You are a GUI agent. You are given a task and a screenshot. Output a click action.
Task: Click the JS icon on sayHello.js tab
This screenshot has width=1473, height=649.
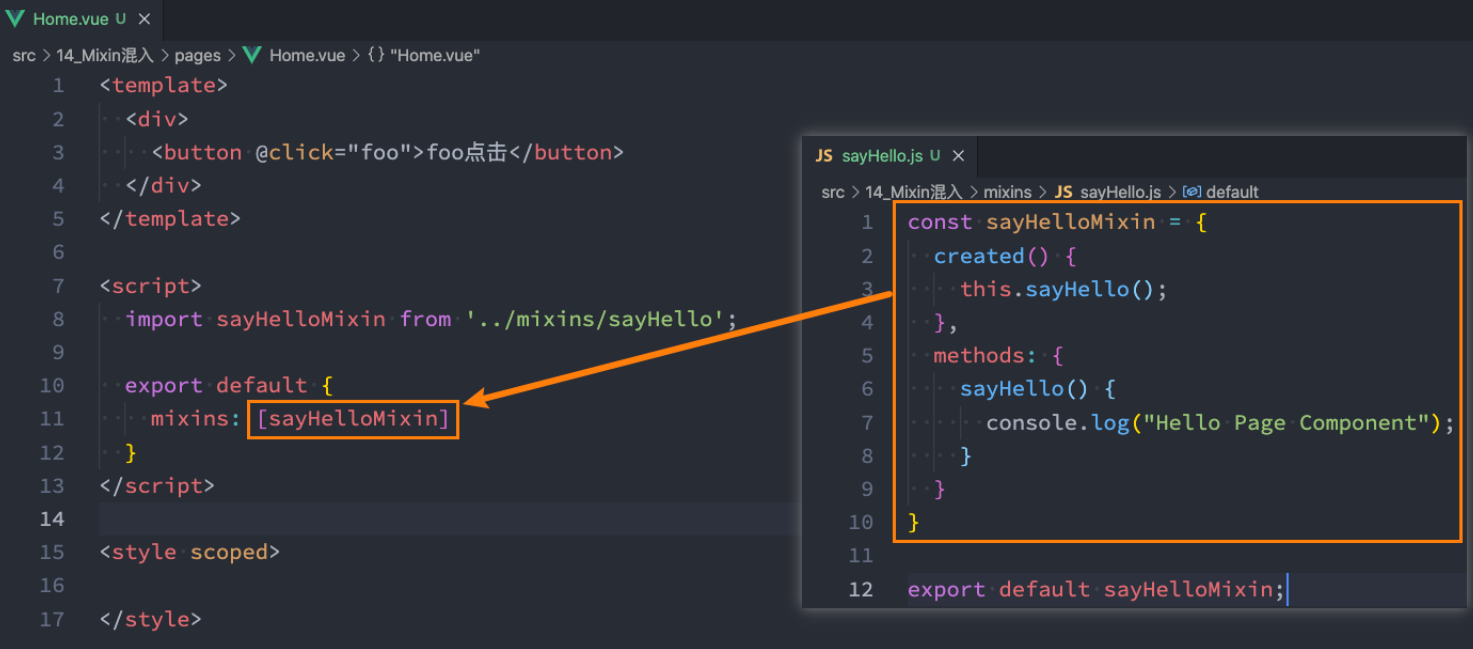(825, 156)
